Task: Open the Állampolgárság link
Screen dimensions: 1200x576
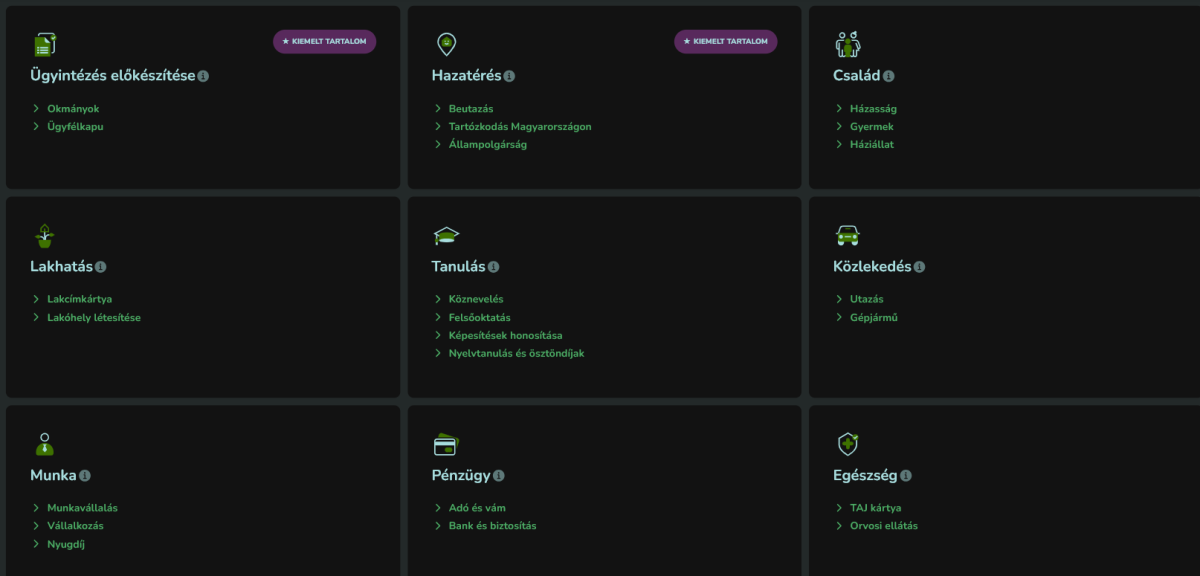Action: point(487,144)
